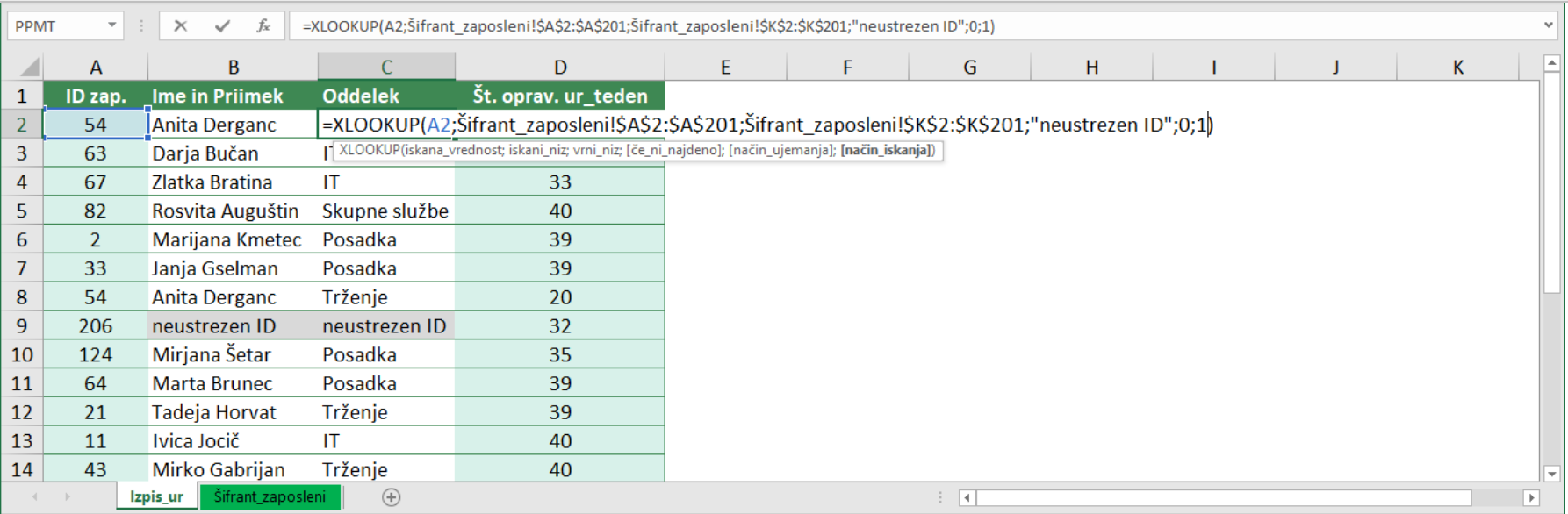Click the hours cell showing 33
Image resolution: width=1568 pixels, height=514 pixels.
pyautogui.click(x=560, y=182)
